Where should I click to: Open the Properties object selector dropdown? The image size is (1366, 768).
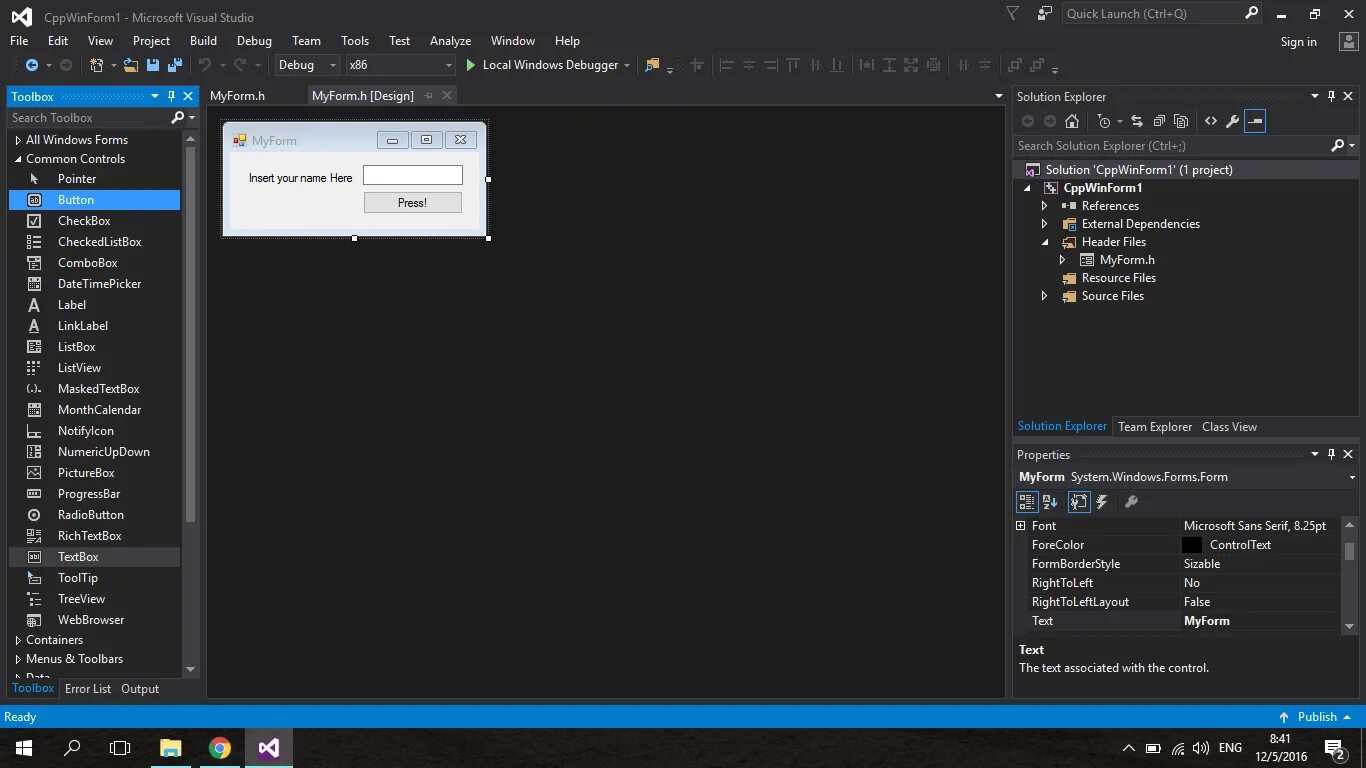[x=1352, y=477]
